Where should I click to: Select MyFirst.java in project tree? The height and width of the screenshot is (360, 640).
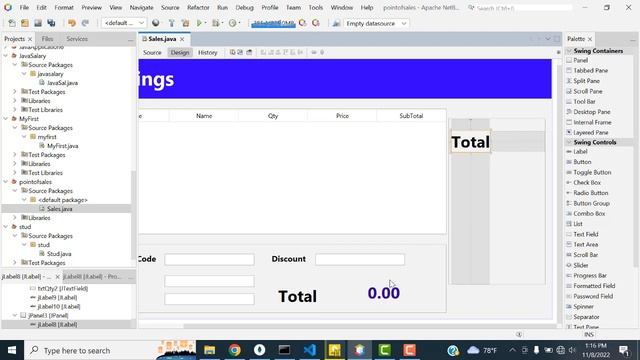click(62, 146)
